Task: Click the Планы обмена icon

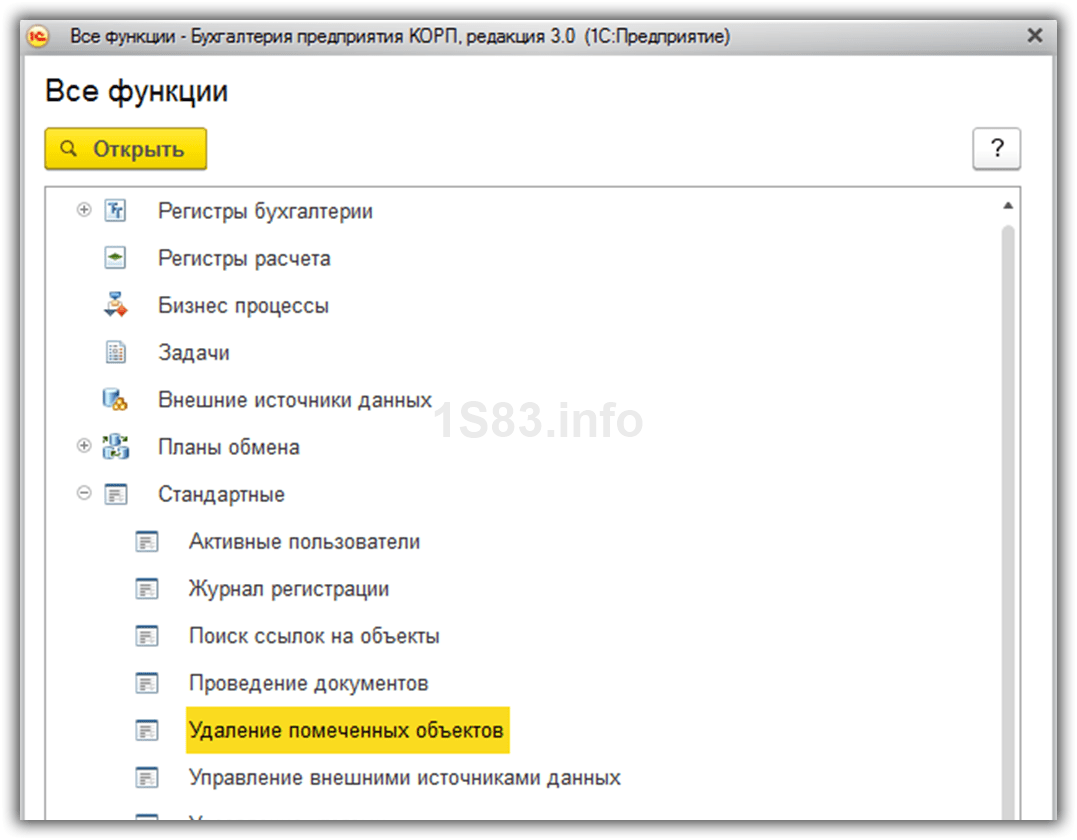Action: (115, 446)
